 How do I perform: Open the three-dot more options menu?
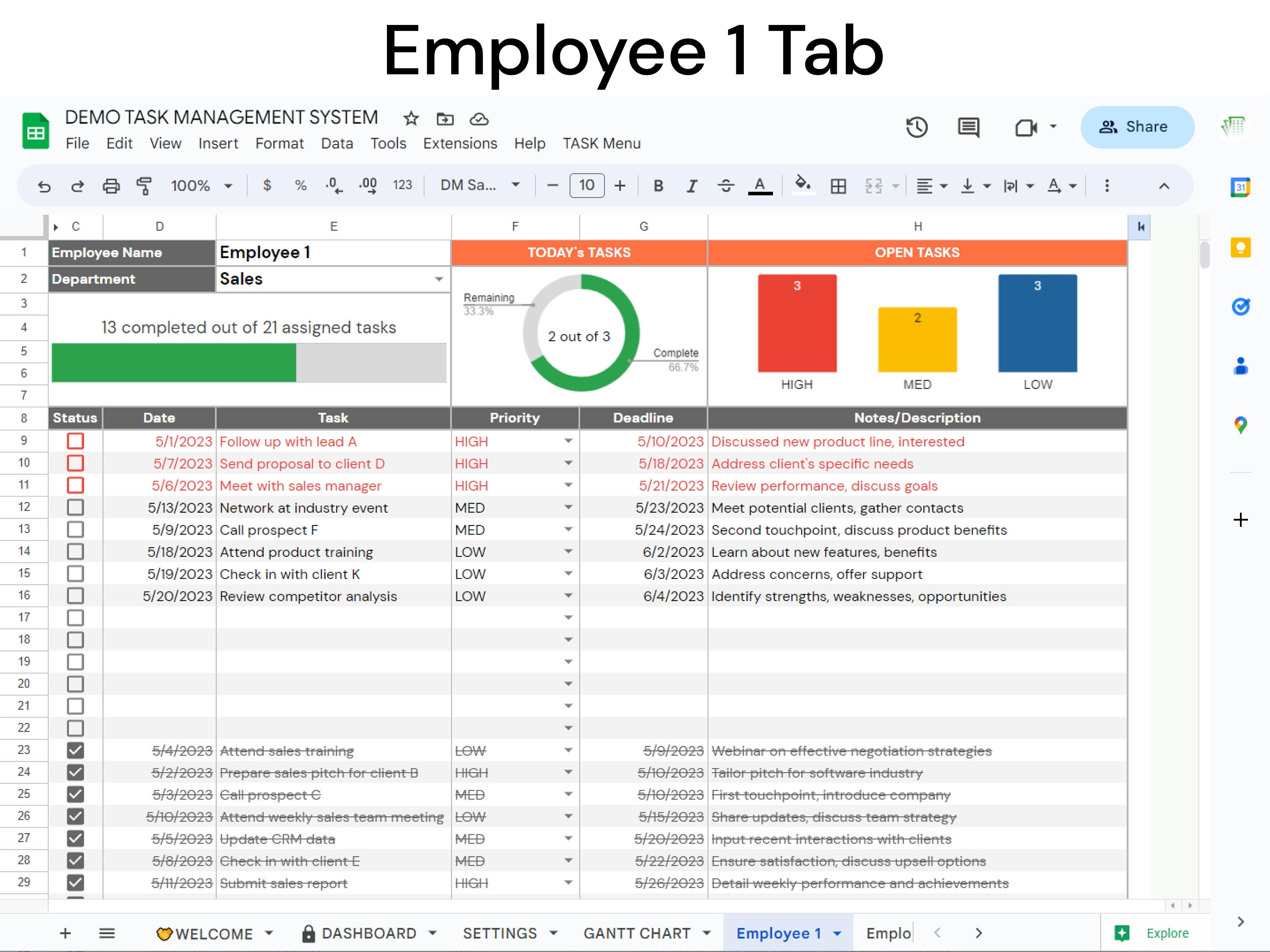tap(1107, 186)
